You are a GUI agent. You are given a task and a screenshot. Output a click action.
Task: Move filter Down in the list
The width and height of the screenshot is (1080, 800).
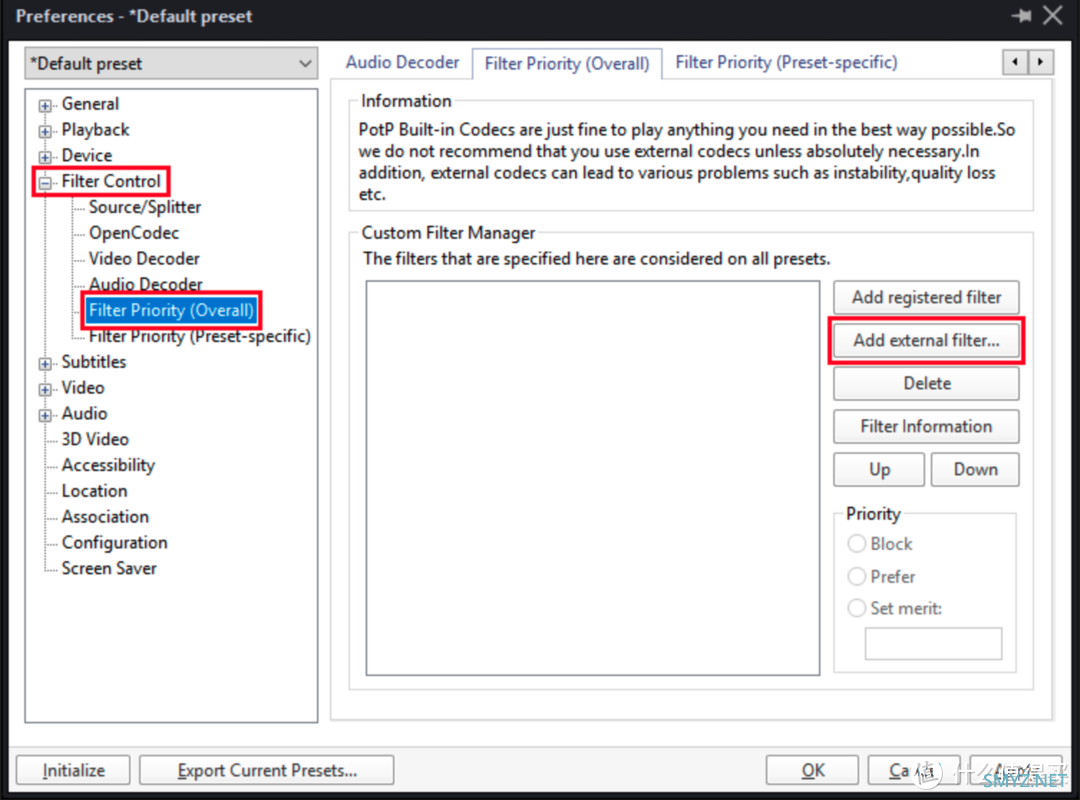click(x=975, y=469)
